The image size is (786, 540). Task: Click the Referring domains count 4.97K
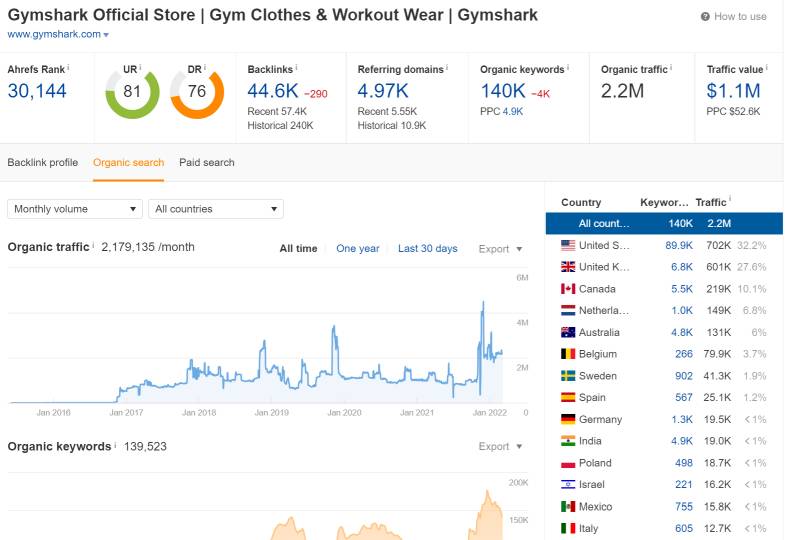click(x=383, y=91)
